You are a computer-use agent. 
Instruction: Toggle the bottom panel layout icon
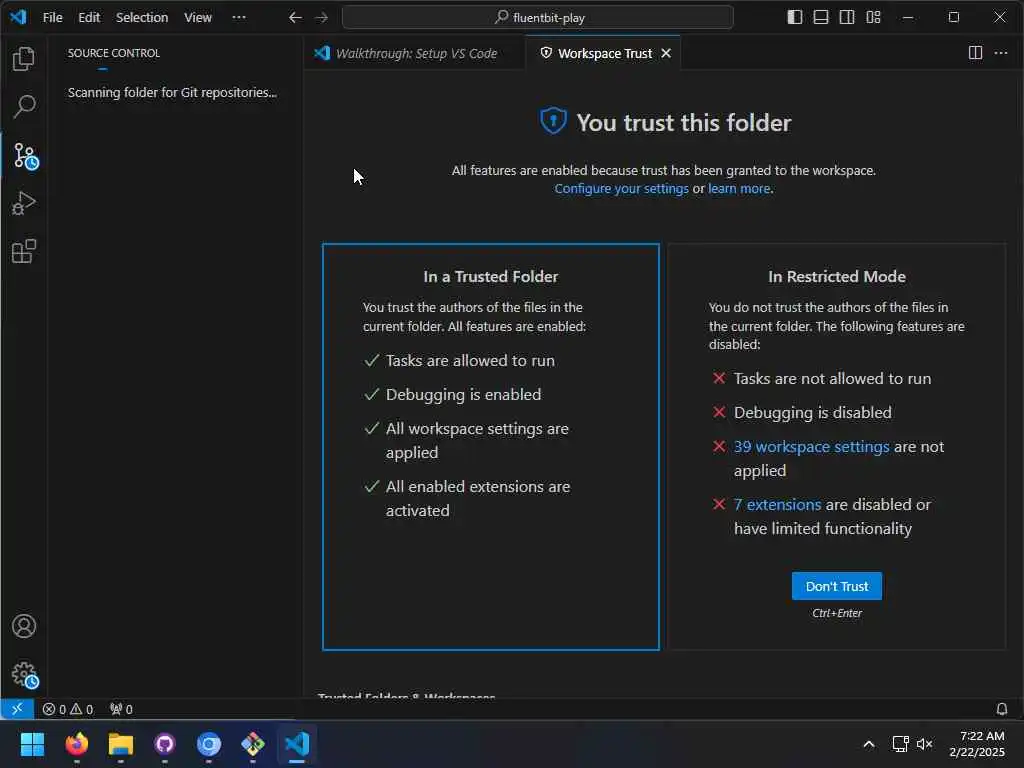click(821, 18)
